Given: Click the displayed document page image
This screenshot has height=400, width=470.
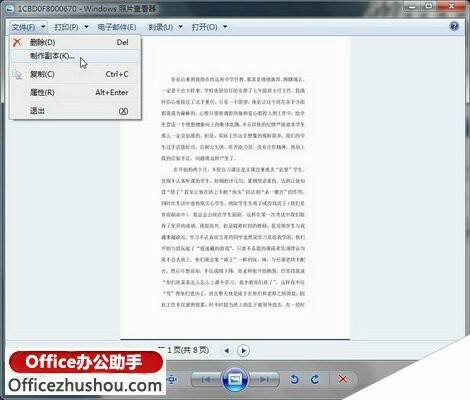Looking at the screenshot, I should pos(235,188).
